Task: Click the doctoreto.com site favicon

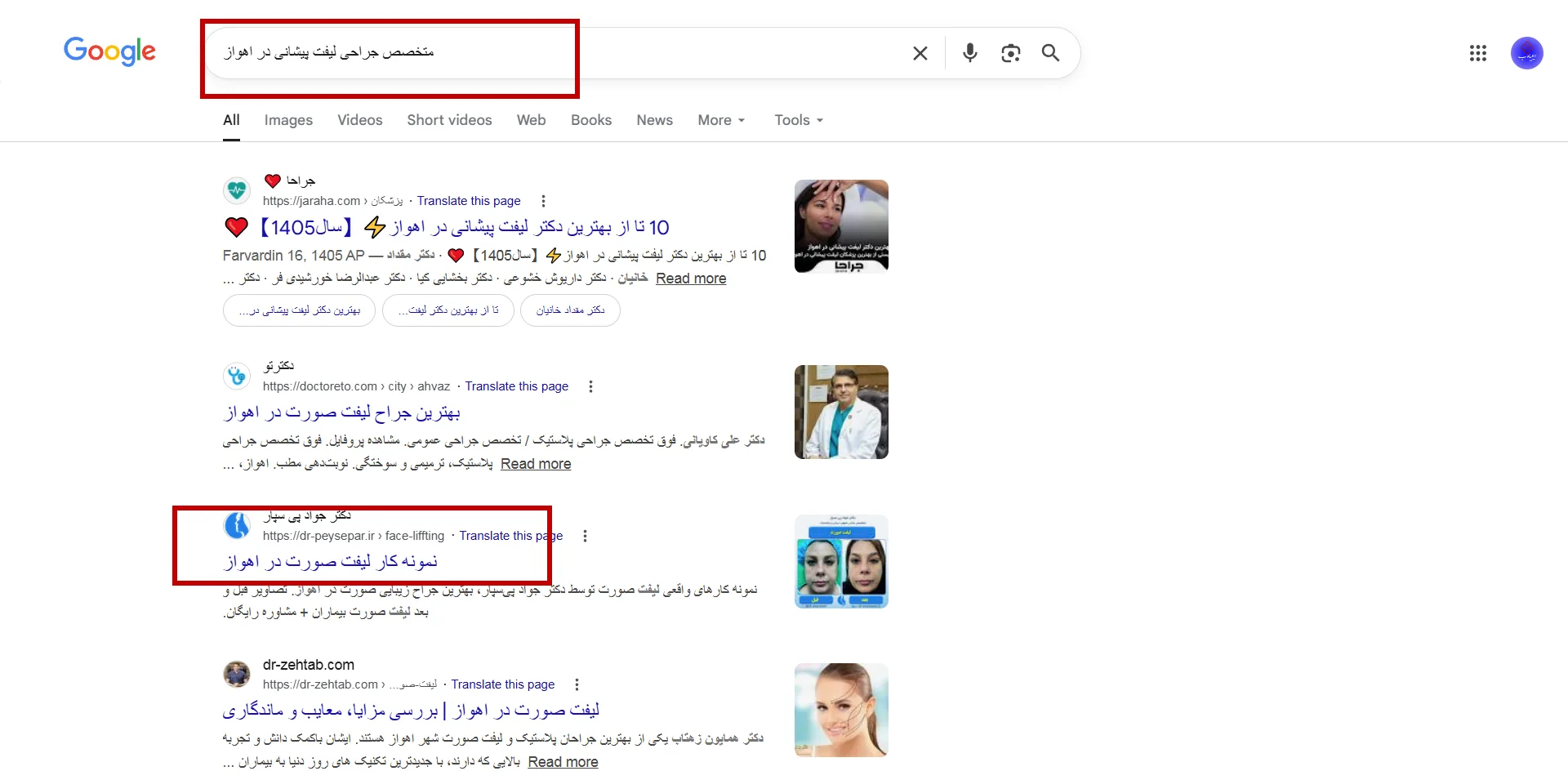Action: 237,376
